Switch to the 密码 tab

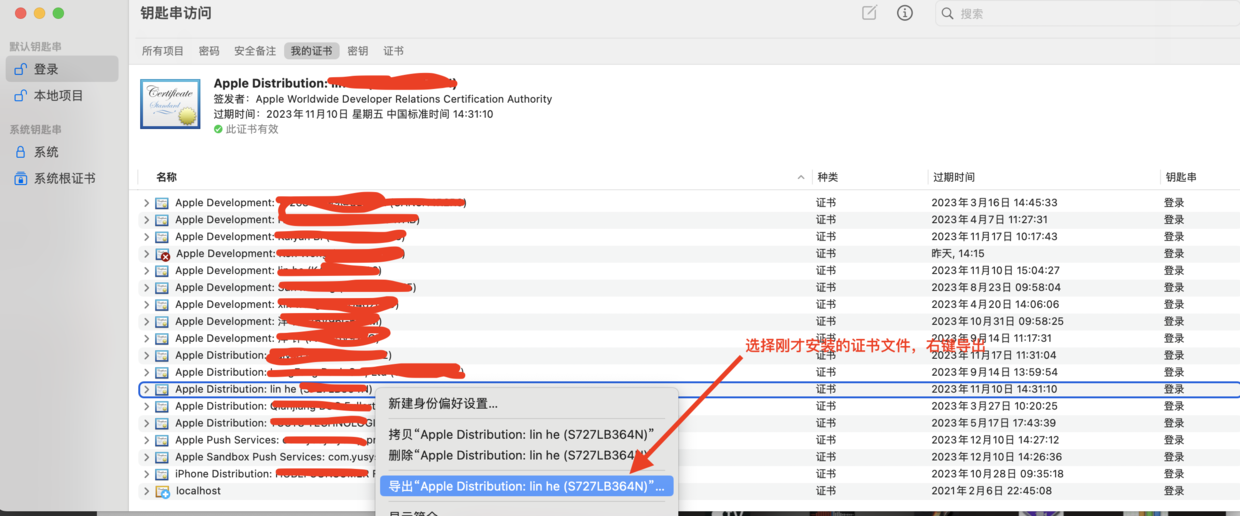pos(209,51)
